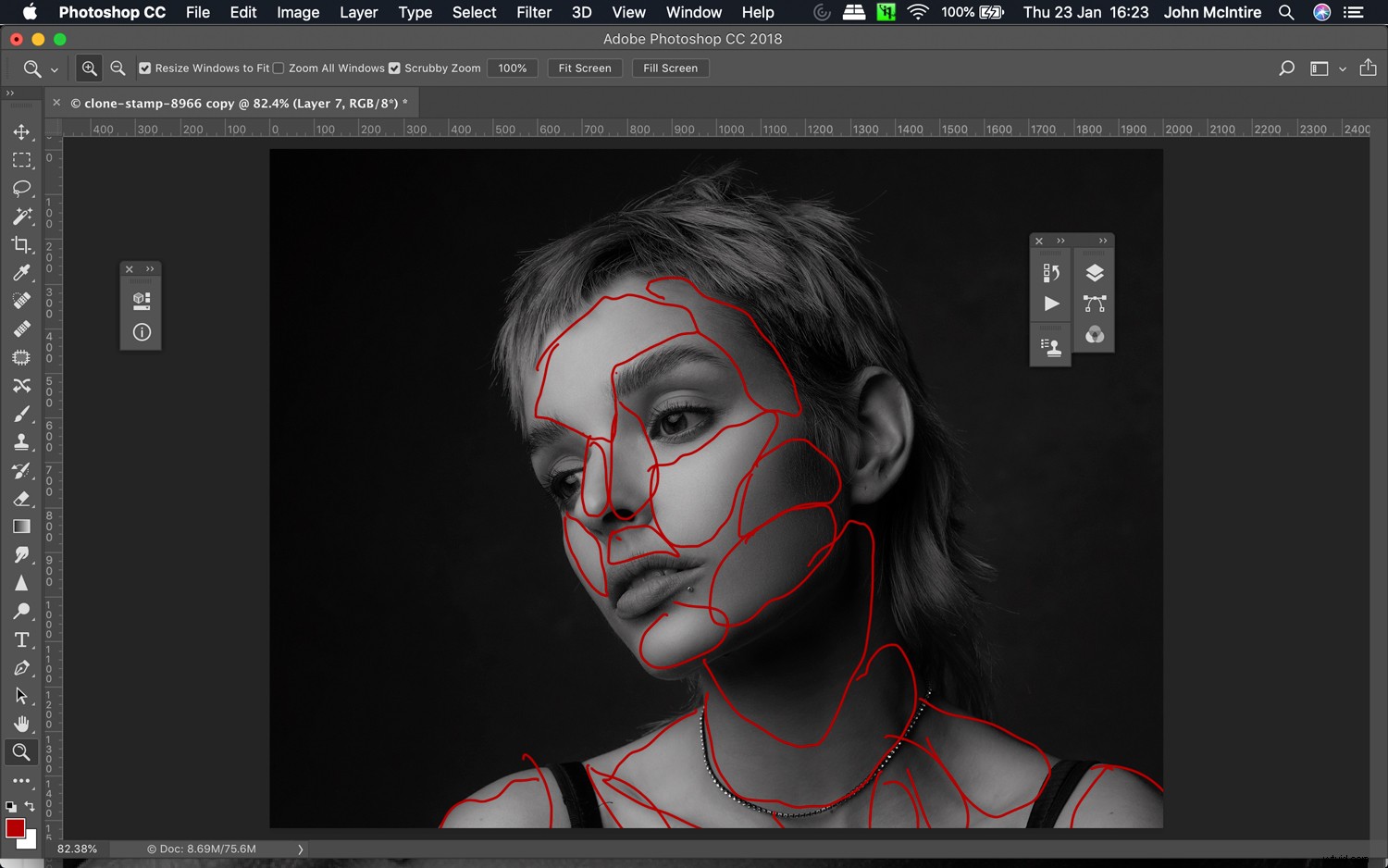Open the History panel icon
Viewport: 1388px width, 868px height.
pyautogui.click(x=1050, y=272)
